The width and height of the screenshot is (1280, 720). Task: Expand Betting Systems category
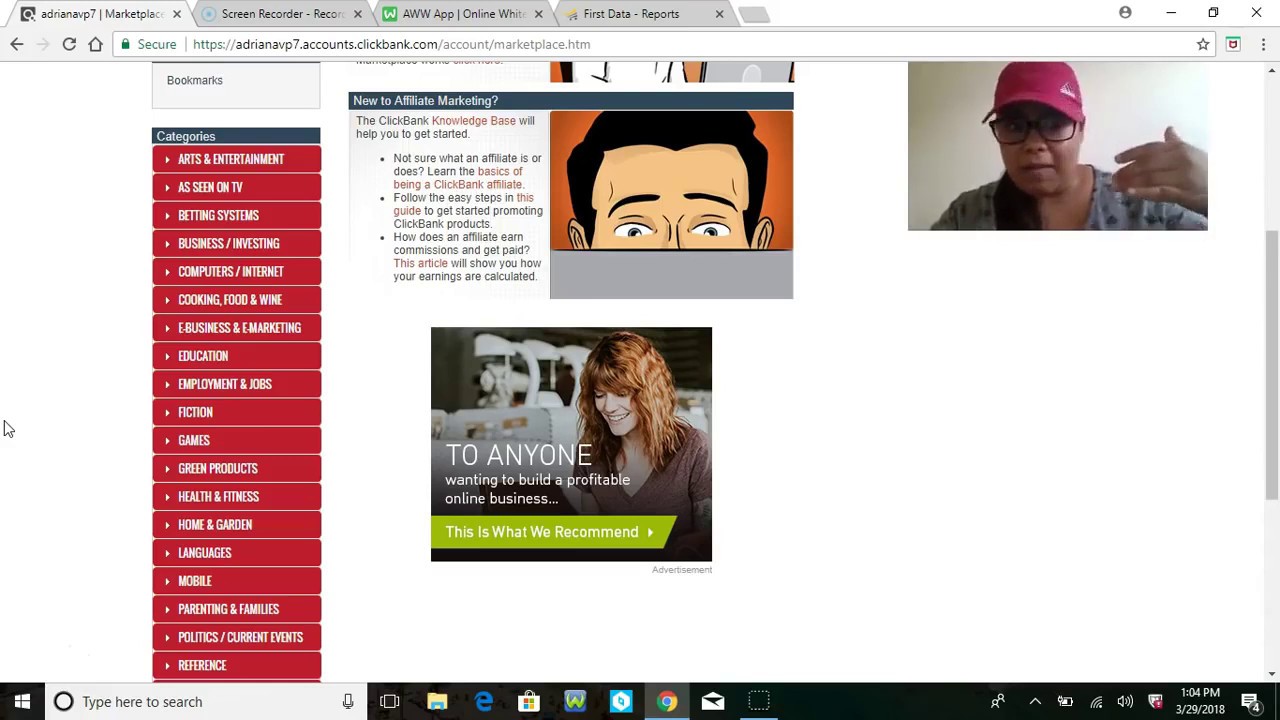236,215
